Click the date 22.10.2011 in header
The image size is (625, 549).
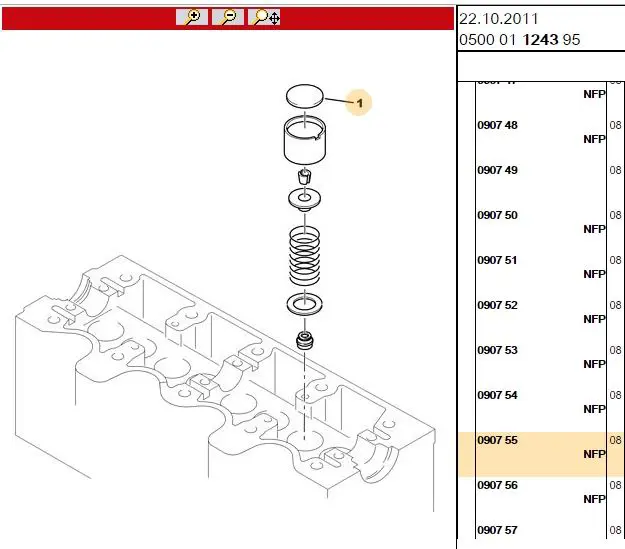pyautogui.click(x=497, y=19)
